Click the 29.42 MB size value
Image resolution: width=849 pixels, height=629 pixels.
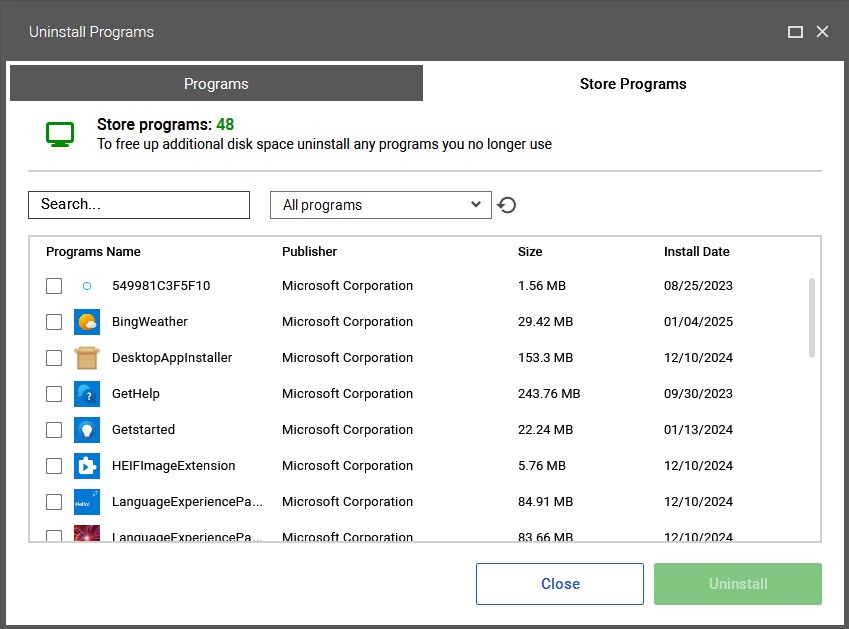545,322
